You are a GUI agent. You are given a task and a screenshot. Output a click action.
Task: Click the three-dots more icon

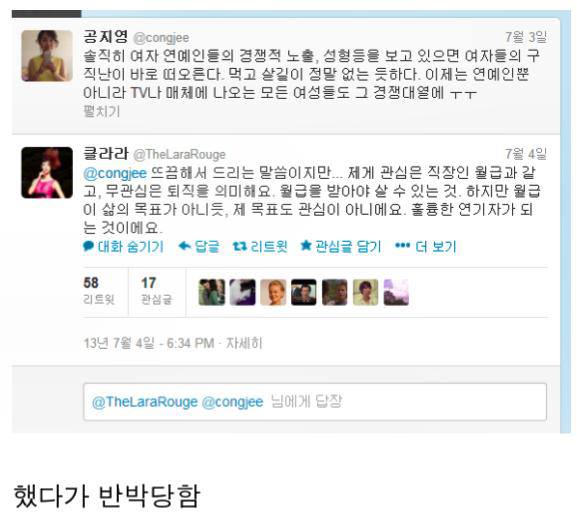402,245
